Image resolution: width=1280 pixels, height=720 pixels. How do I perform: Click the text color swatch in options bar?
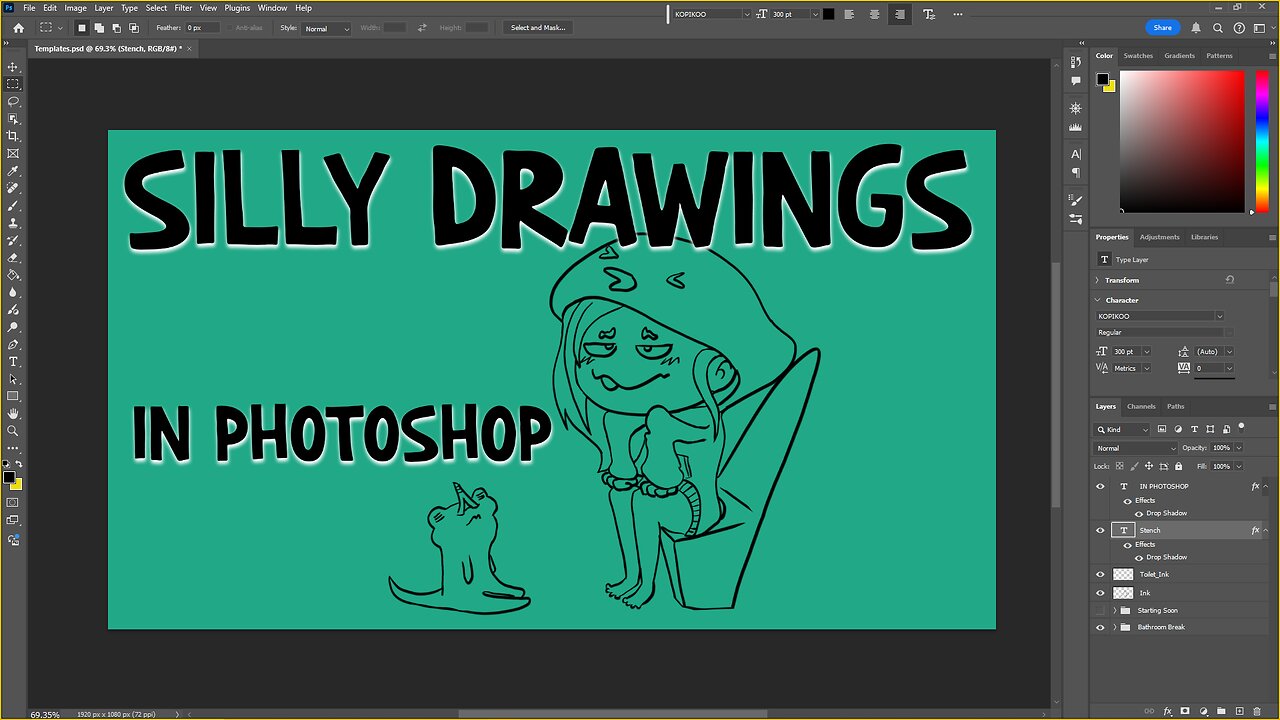[x=829, y=14]
